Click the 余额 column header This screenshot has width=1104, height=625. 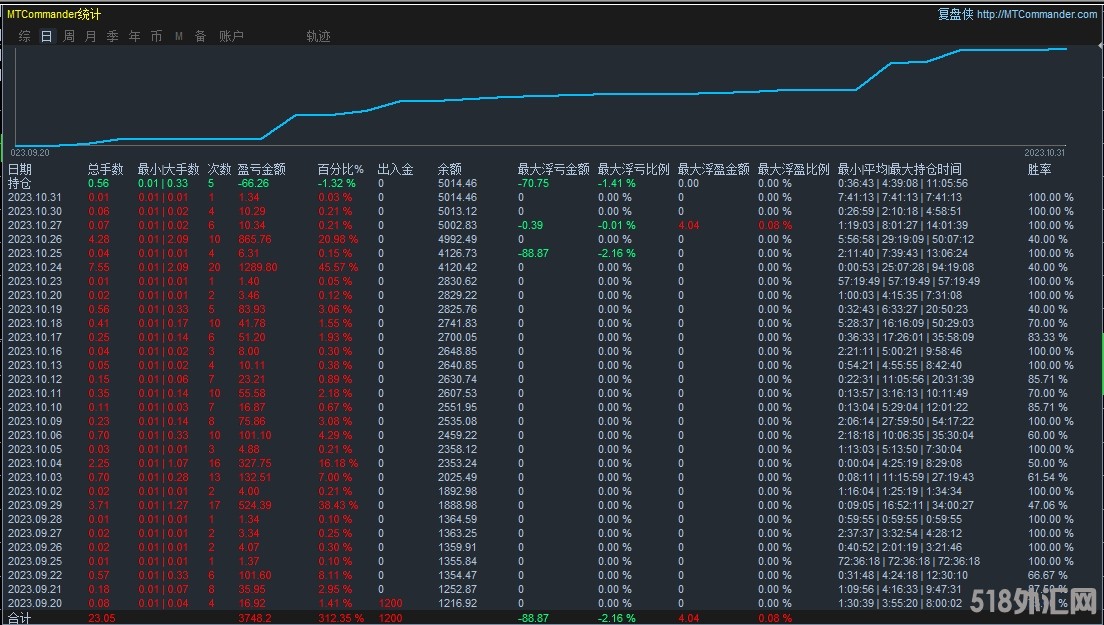point(449,170)
